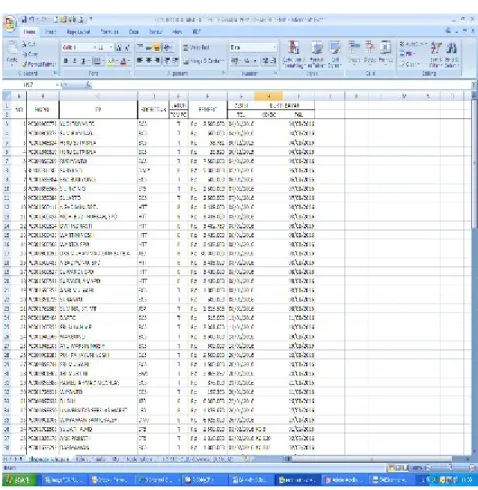Toggle Underline formatting
Viewport: 478px width, 490px height.
84,61
